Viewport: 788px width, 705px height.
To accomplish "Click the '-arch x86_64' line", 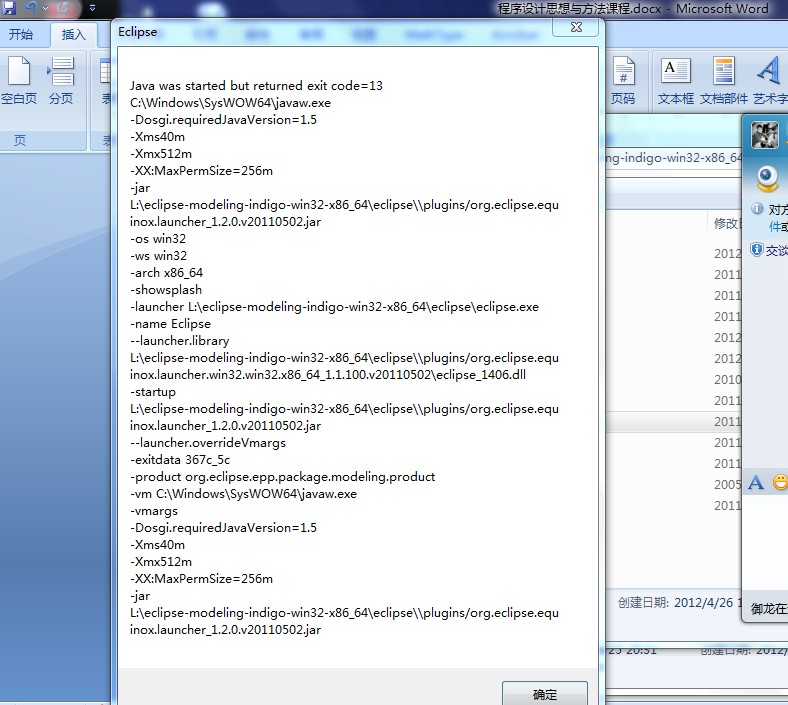I will (166, 272).
